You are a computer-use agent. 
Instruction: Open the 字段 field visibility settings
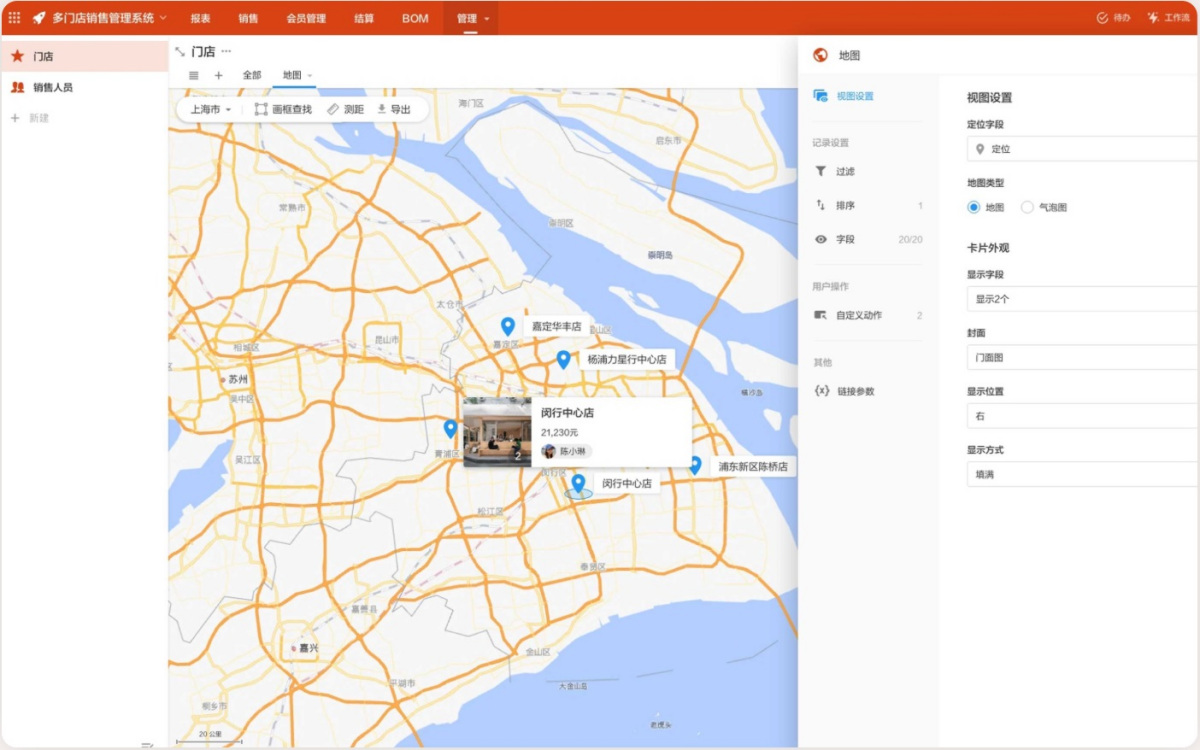[845, 240]
